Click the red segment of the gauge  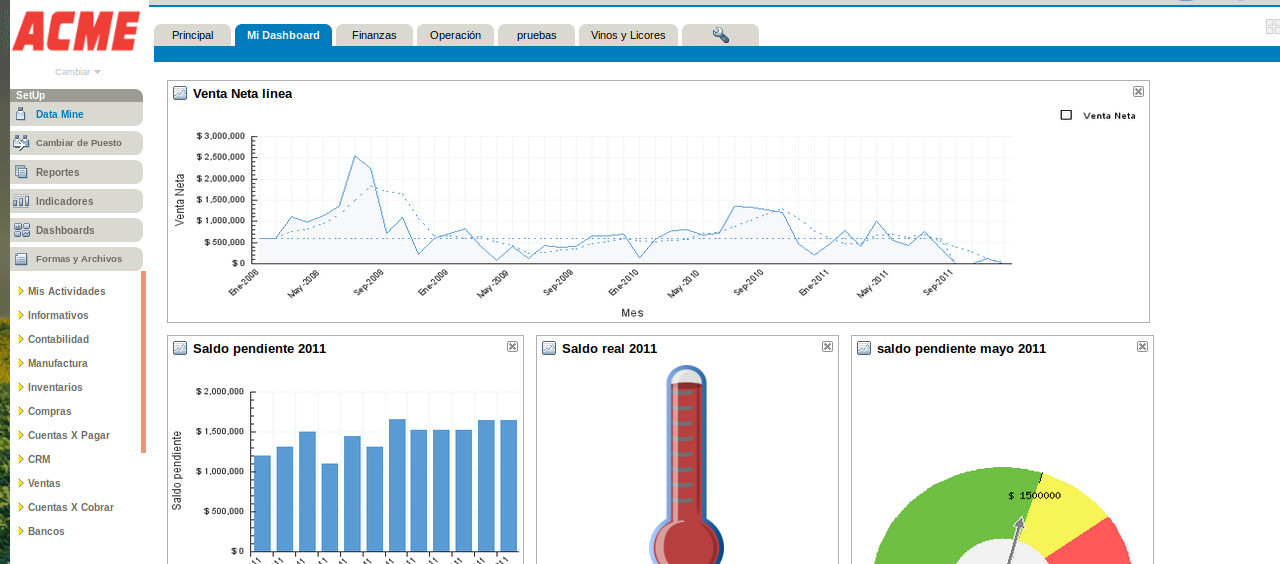[x=1098, y=545]
